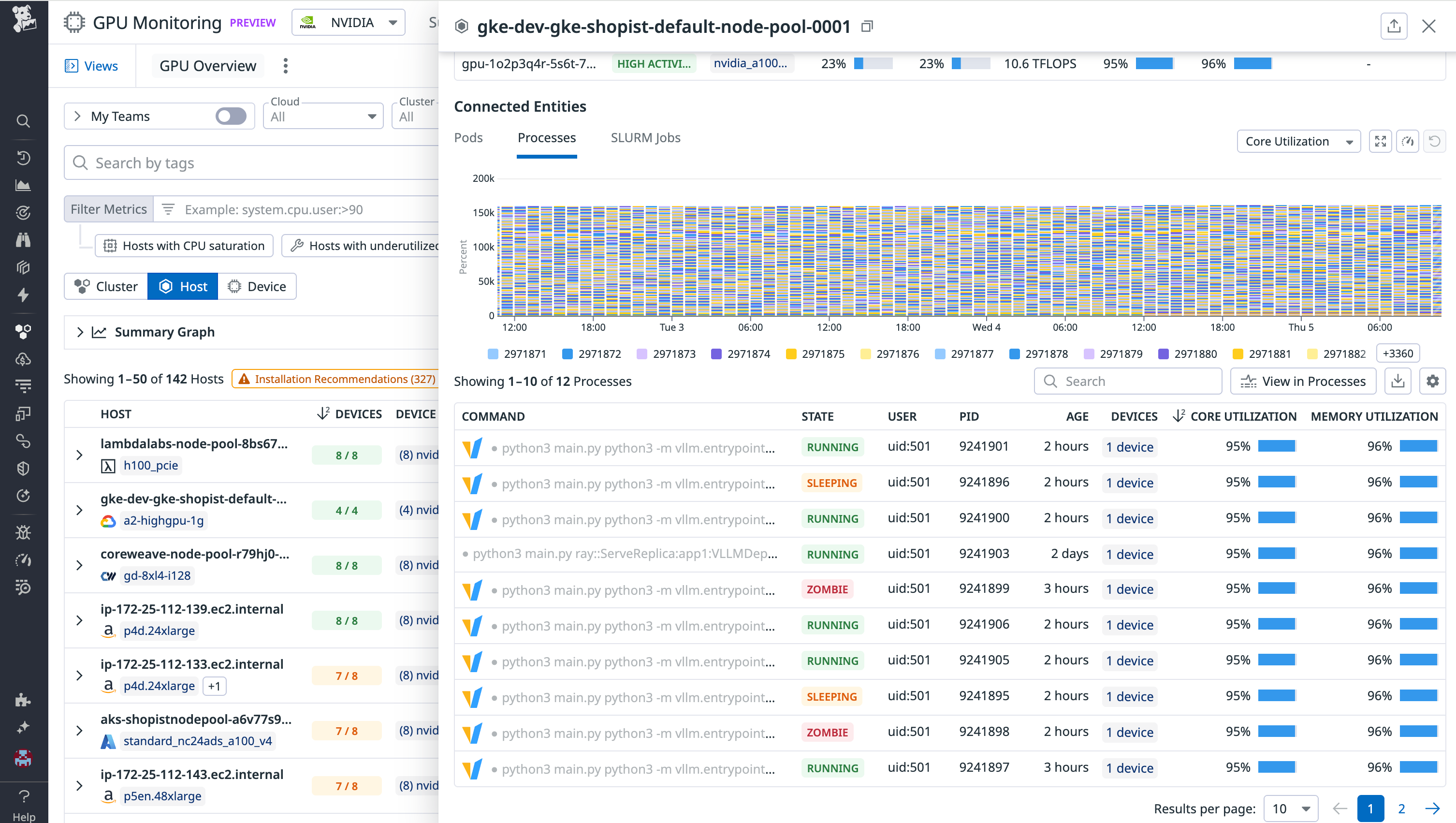The image size is (1456, 823).
Task: Select the cloud cost icon in the sidebar
Action: pyautogui.click(x=23, y=359)
